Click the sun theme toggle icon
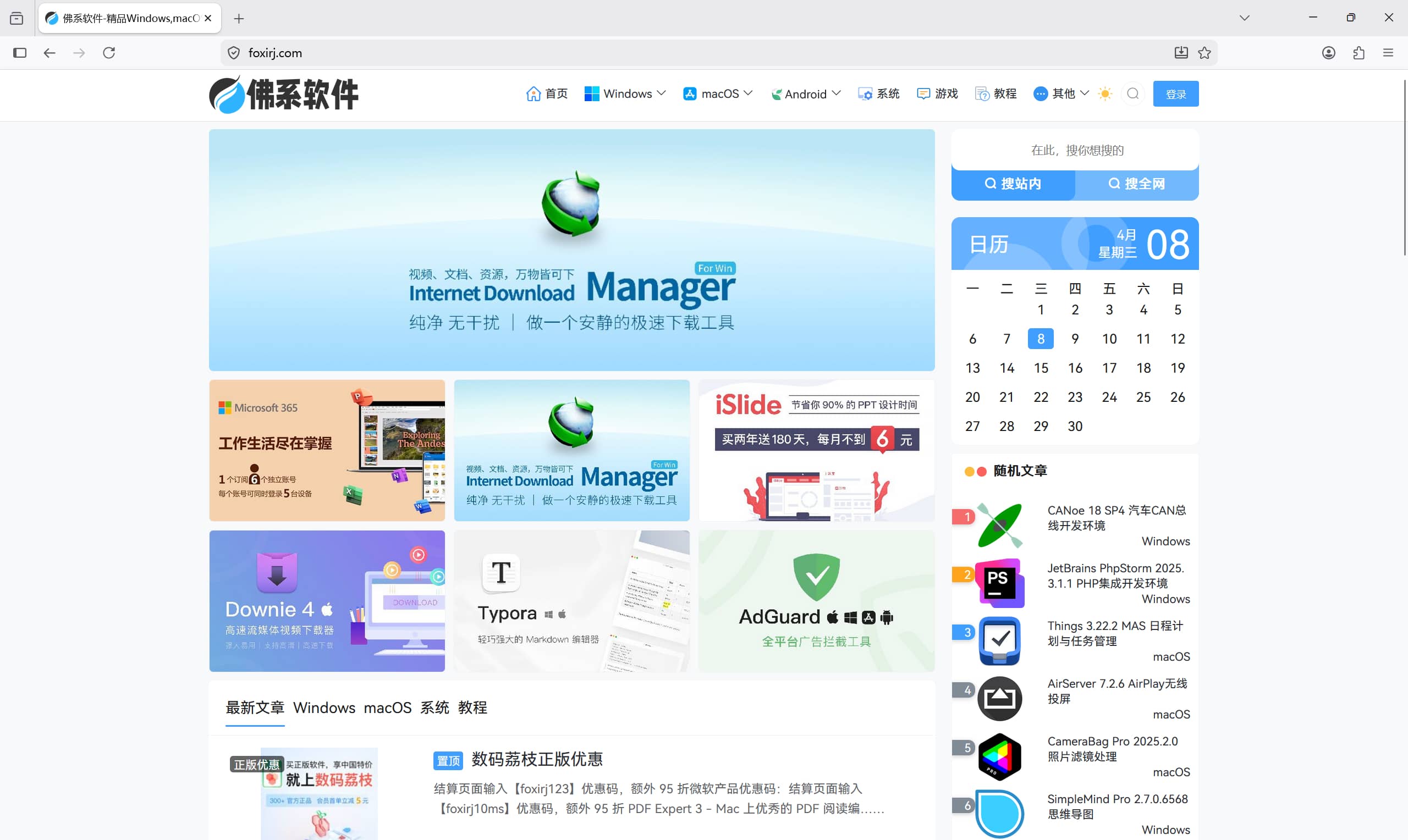 pos(1104,94)
